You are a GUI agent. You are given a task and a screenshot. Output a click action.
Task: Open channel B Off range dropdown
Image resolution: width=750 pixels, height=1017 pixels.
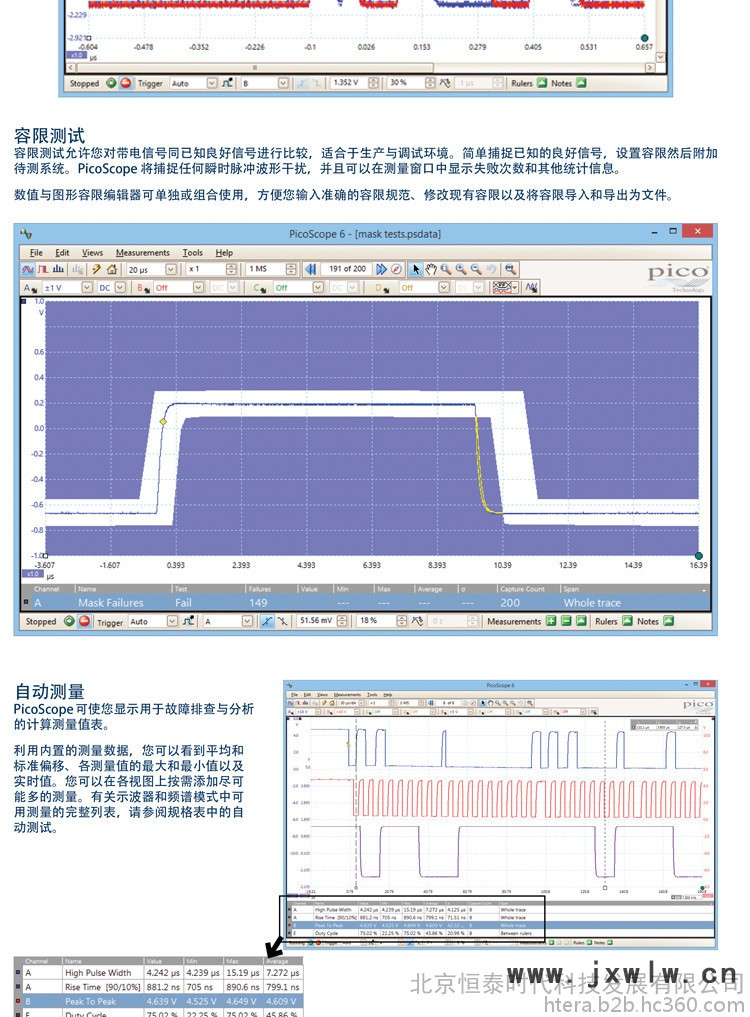click(199, 287)
